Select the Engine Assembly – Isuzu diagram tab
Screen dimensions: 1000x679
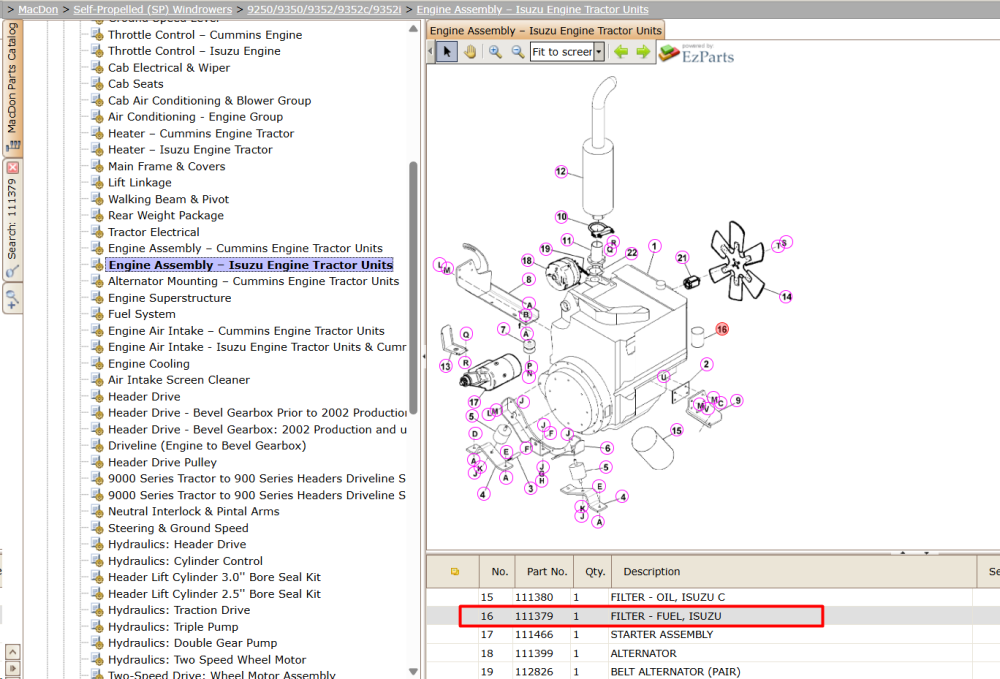(545, 31)
